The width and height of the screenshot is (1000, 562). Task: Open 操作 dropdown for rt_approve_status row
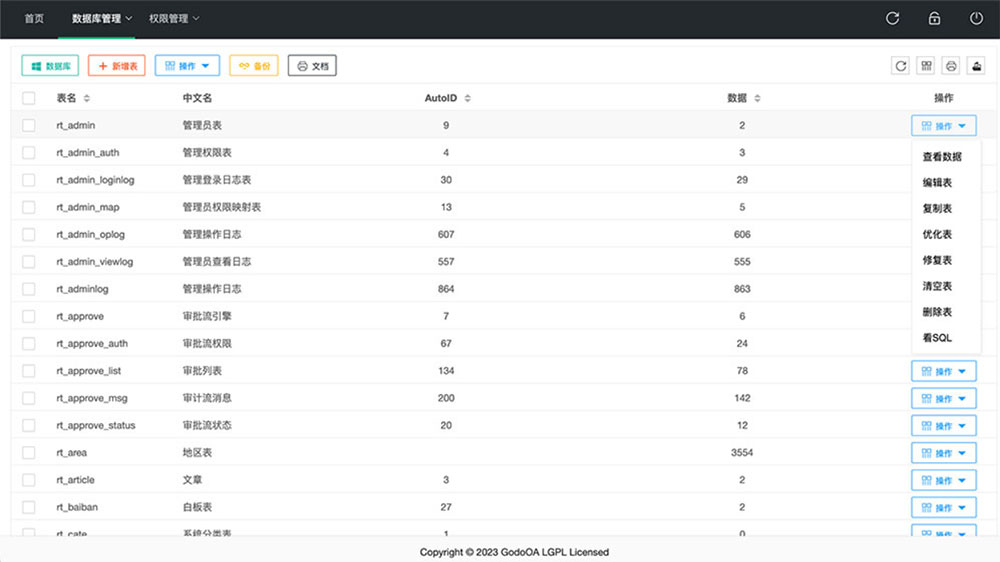click(943, 425)
